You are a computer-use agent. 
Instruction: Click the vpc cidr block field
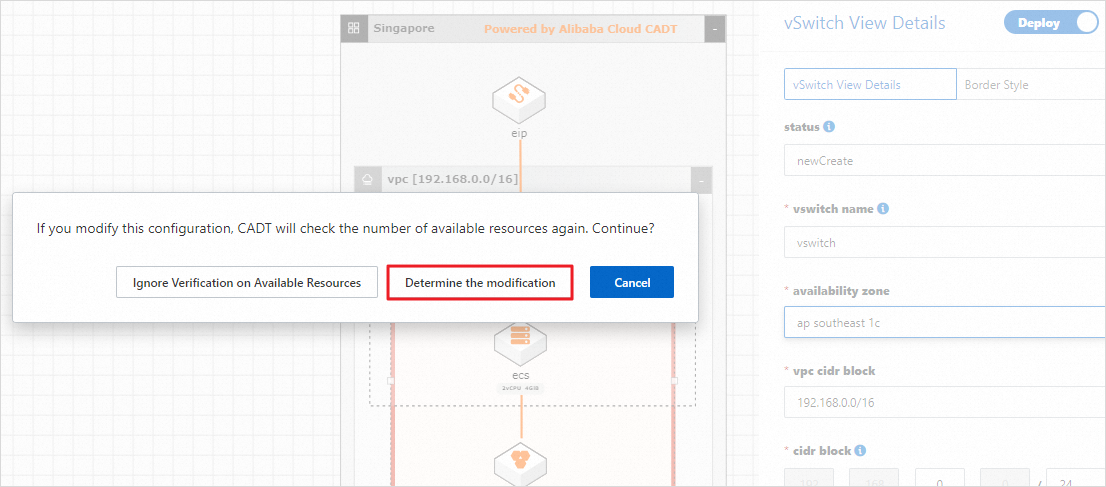tap(944, 403)
